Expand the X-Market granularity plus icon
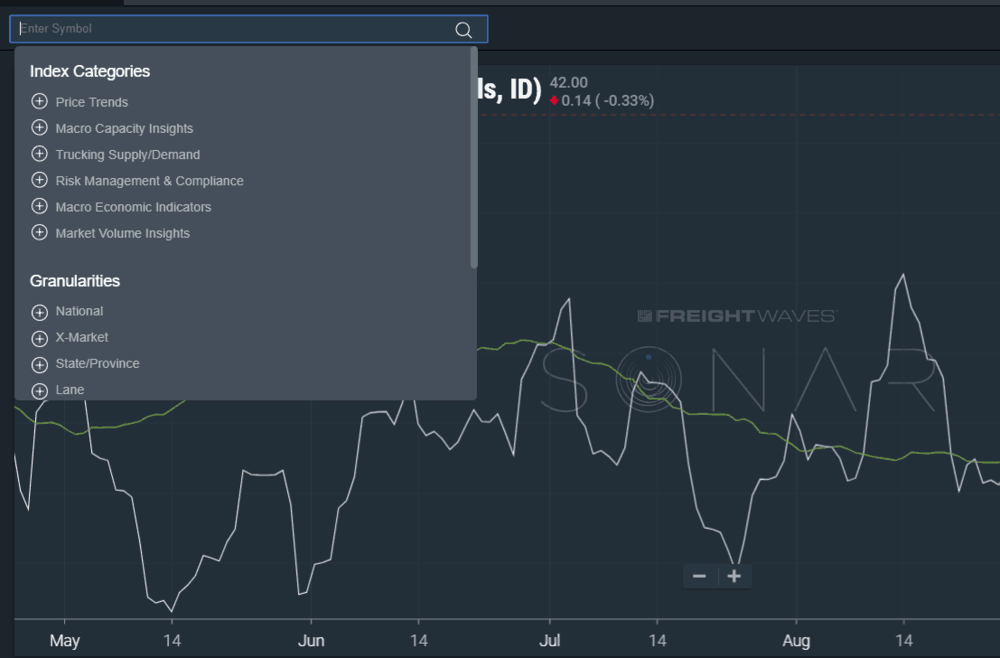 click(40, 338)
